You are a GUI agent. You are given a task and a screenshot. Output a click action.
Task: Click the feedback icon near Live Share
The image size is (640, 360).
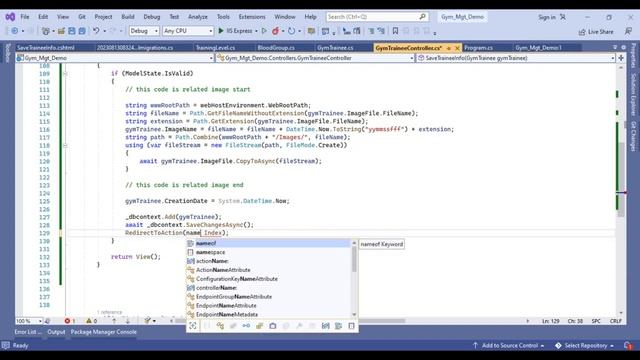point(628,31)
